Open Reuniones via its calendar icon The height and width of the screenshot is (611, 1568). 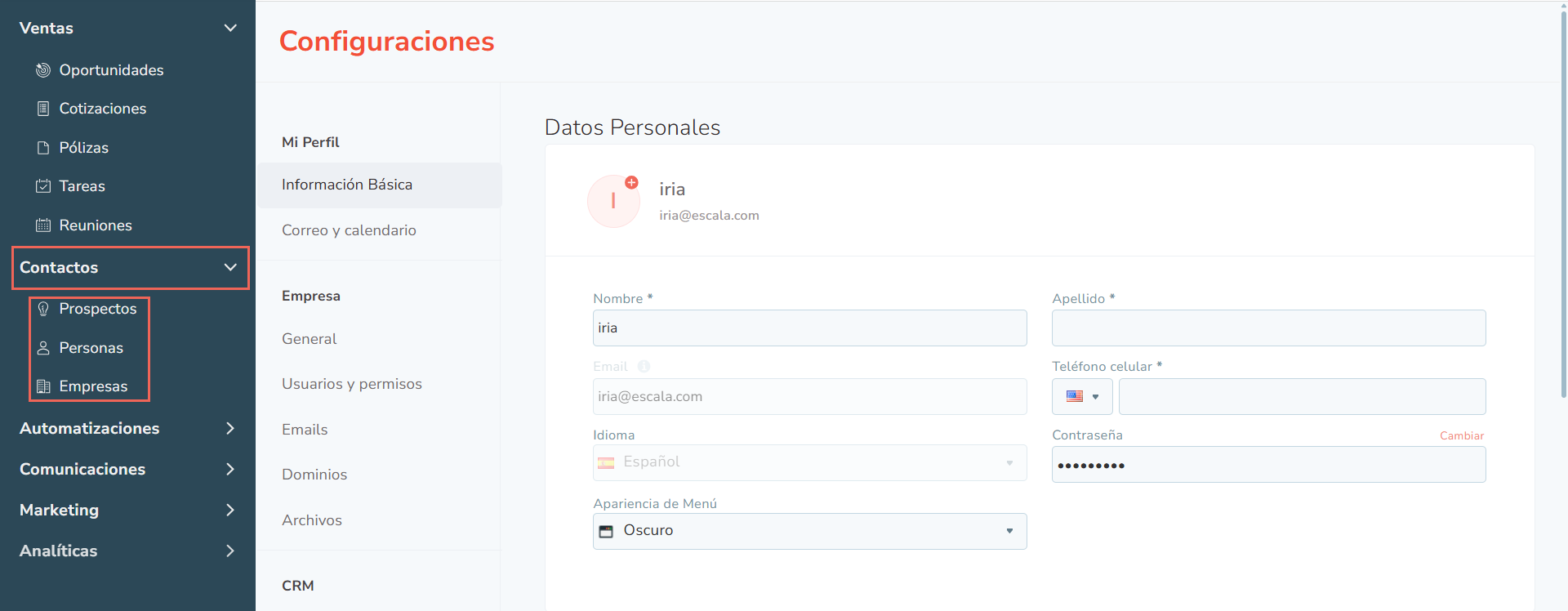point(43,225)
